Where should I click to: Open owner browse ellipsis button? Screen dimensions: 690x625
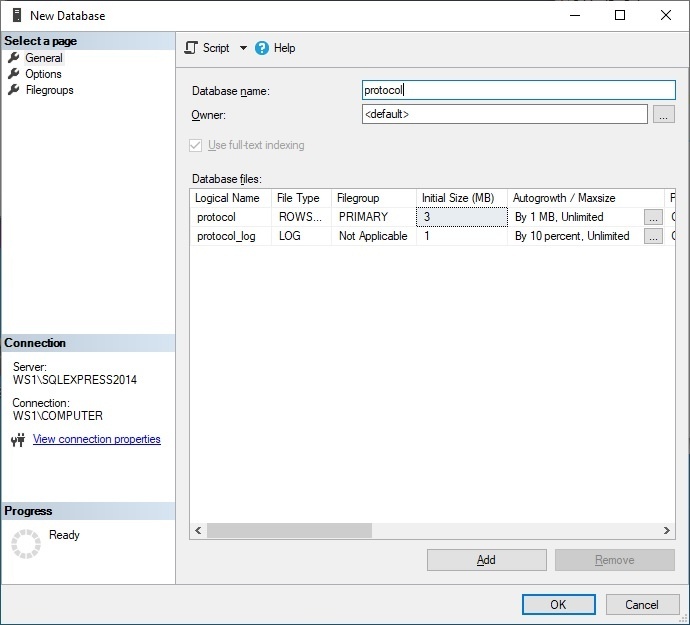click(664, 114)
